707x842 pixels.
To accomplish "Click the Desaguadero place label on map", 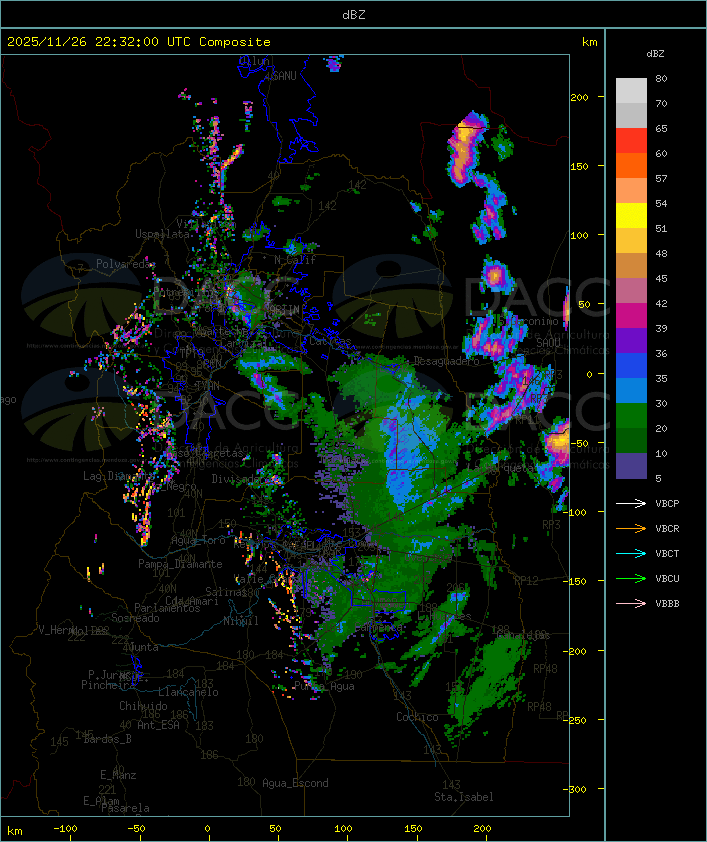I will tap(446, 361).
